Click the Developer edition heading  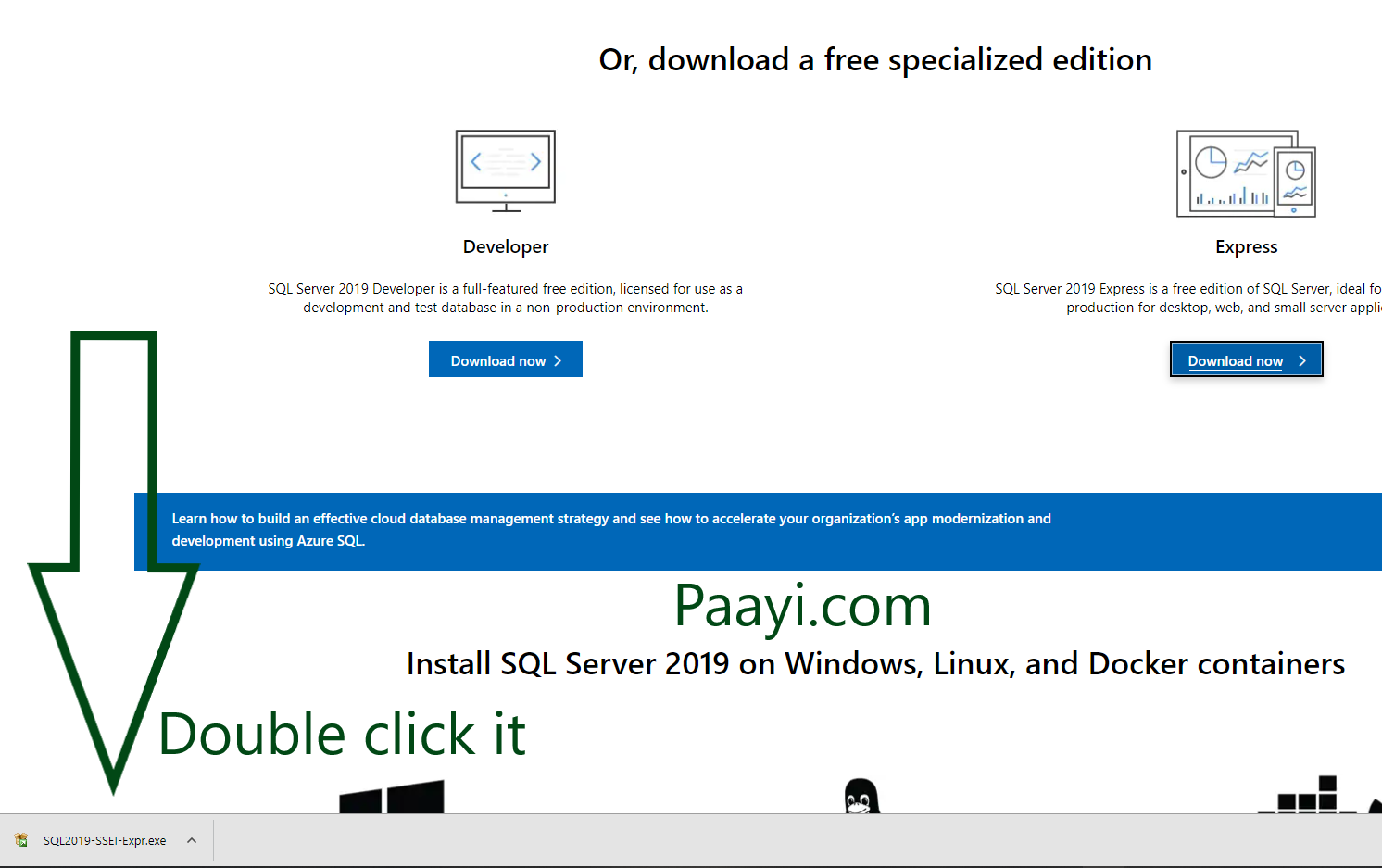505,246
